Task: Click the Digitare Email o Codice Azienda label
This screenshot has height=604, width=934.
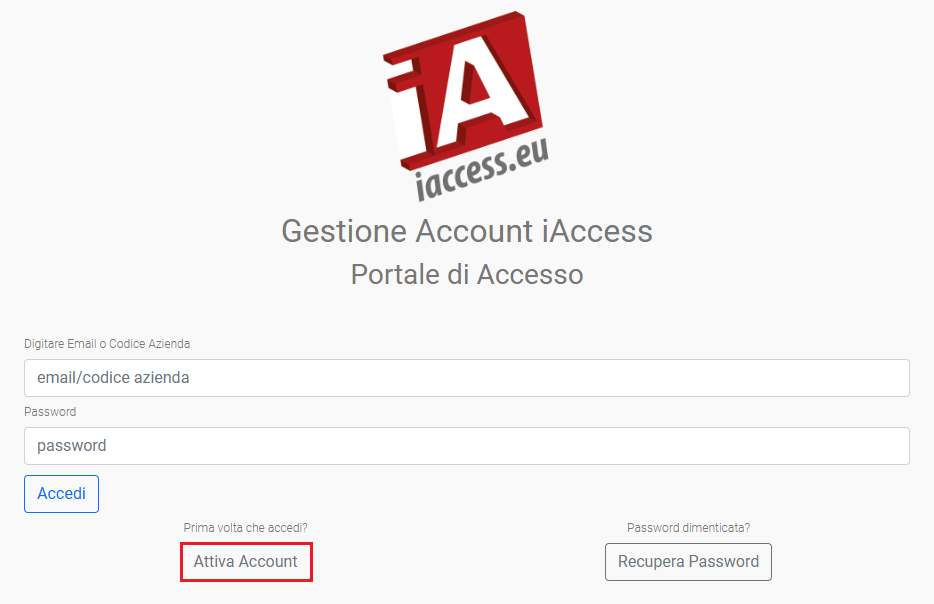Action: tap(107, 344)
